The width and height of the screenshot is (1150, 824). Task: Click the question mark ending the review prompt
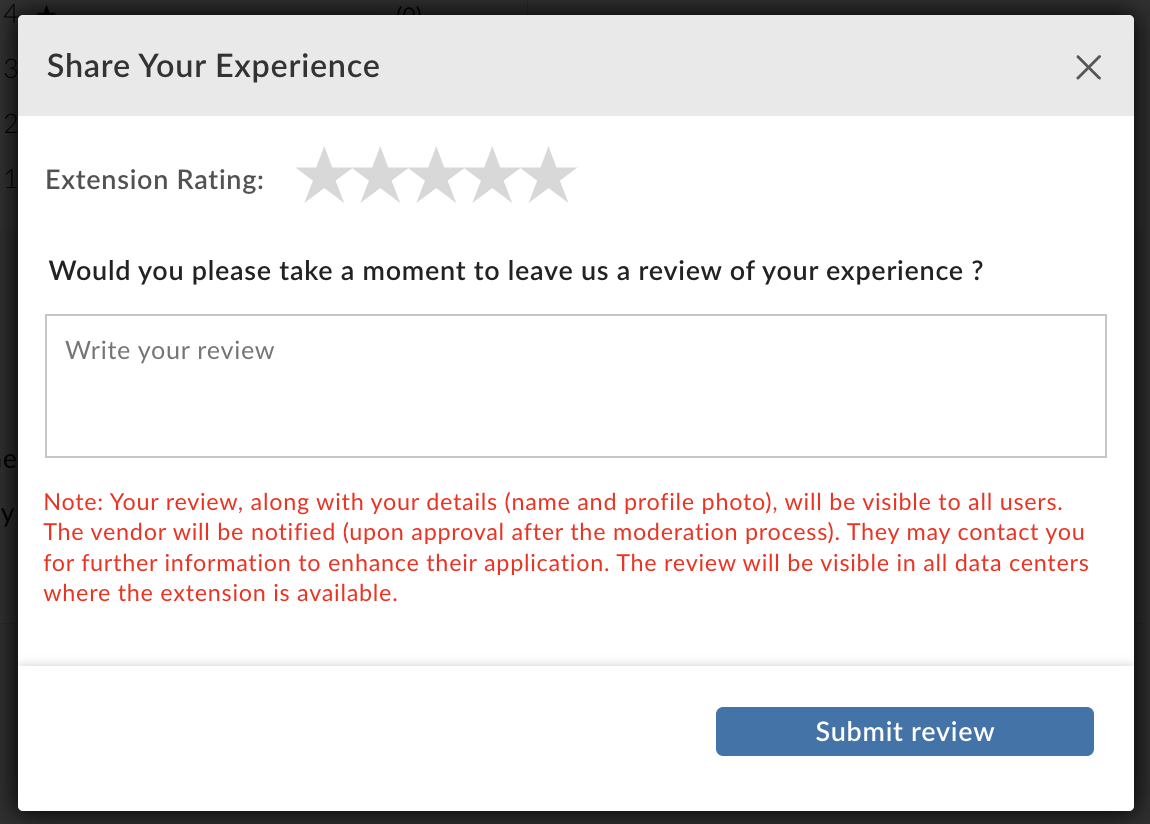point(977,271)
